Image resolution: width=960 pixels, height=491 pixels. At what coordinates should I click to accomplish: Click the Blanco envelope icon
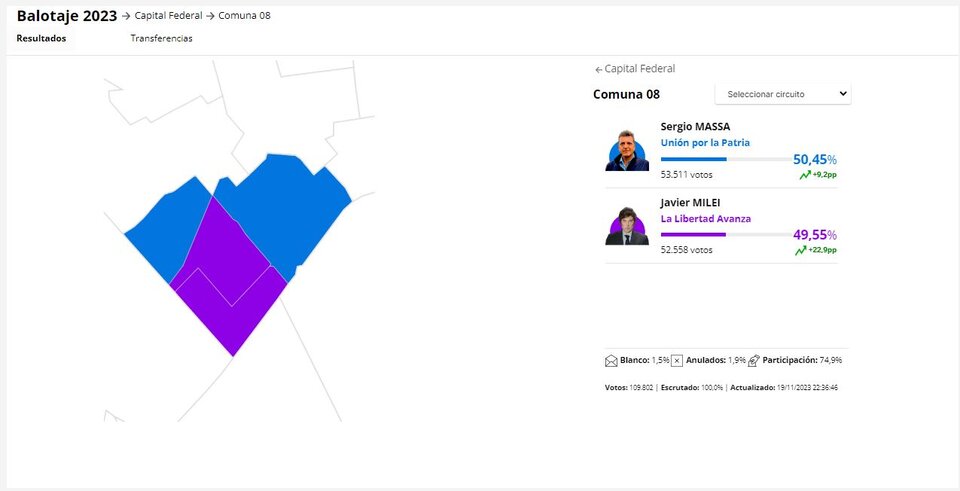pos(611,361)
